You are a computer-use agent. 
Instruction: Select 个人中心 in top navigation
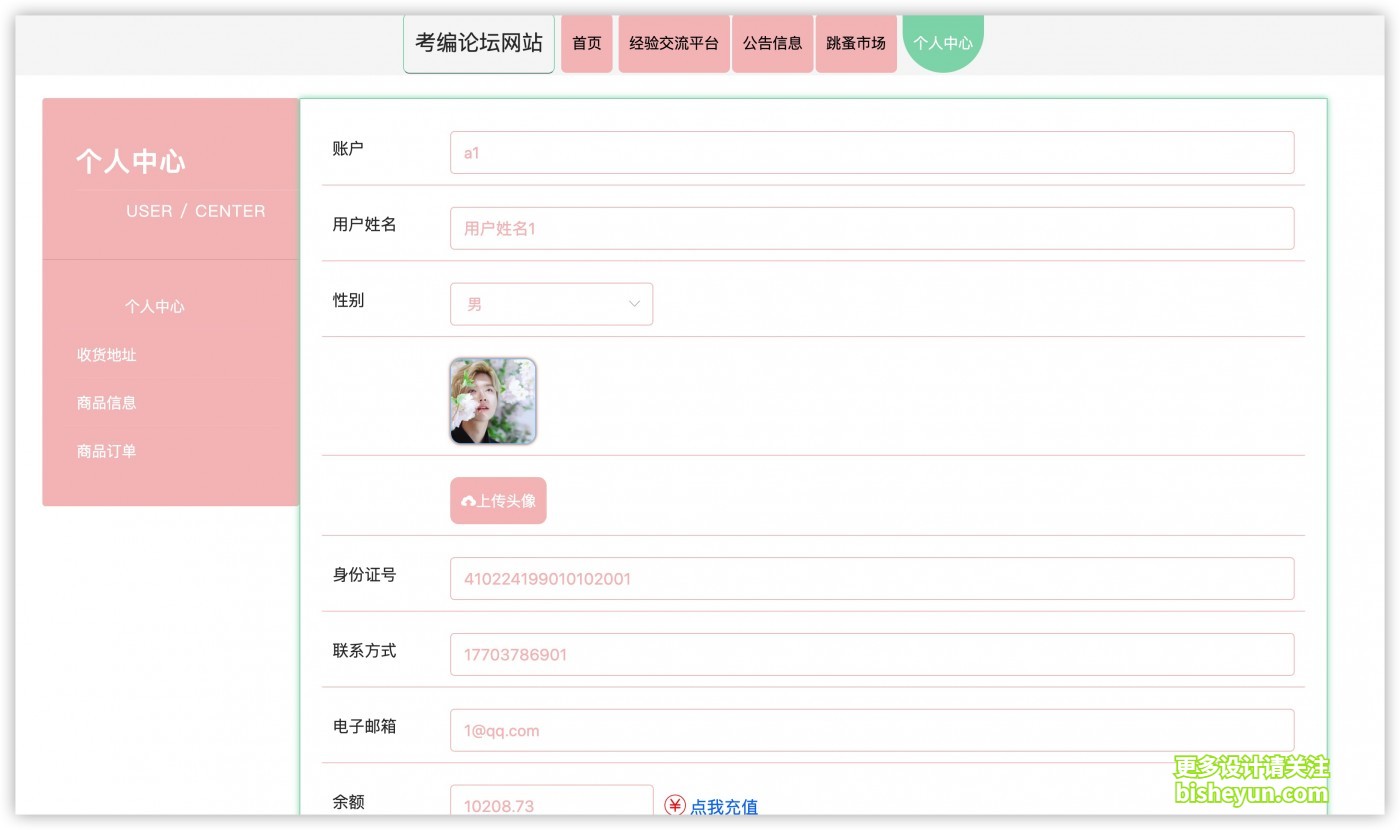pyautogui.click(x=943, y=44)
